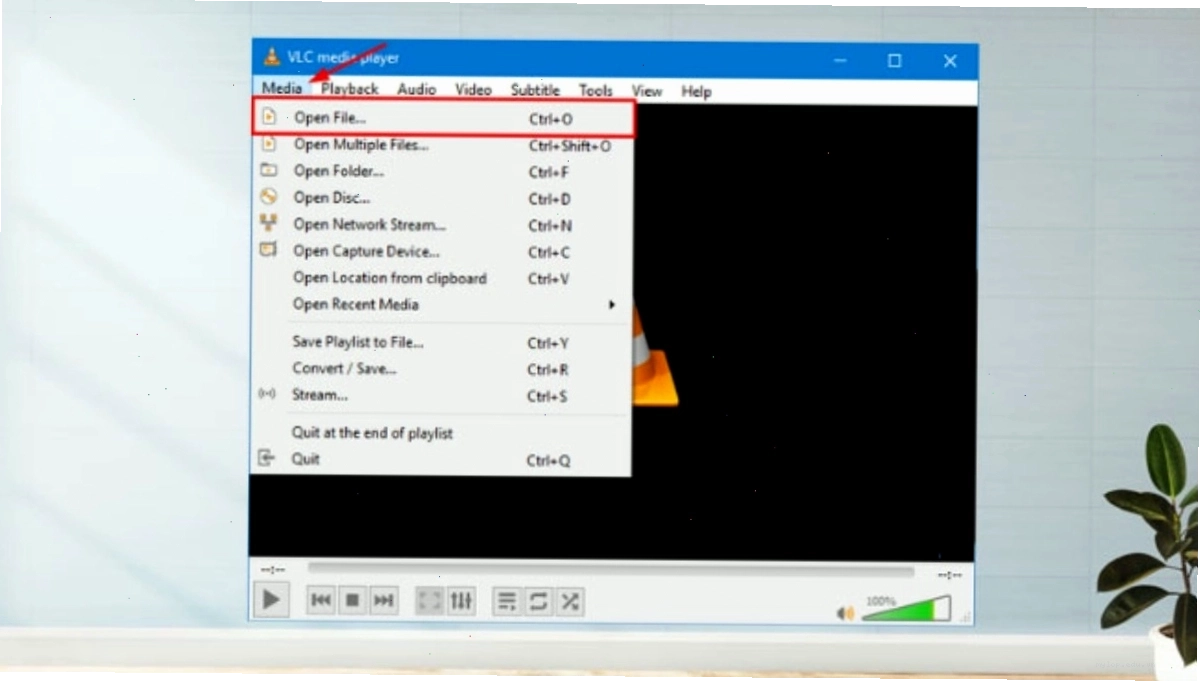This screenshot has width=1200, height=681.
Task: Click the Open Folder icon
Action: pyautogui.click(x=268, y=171)
